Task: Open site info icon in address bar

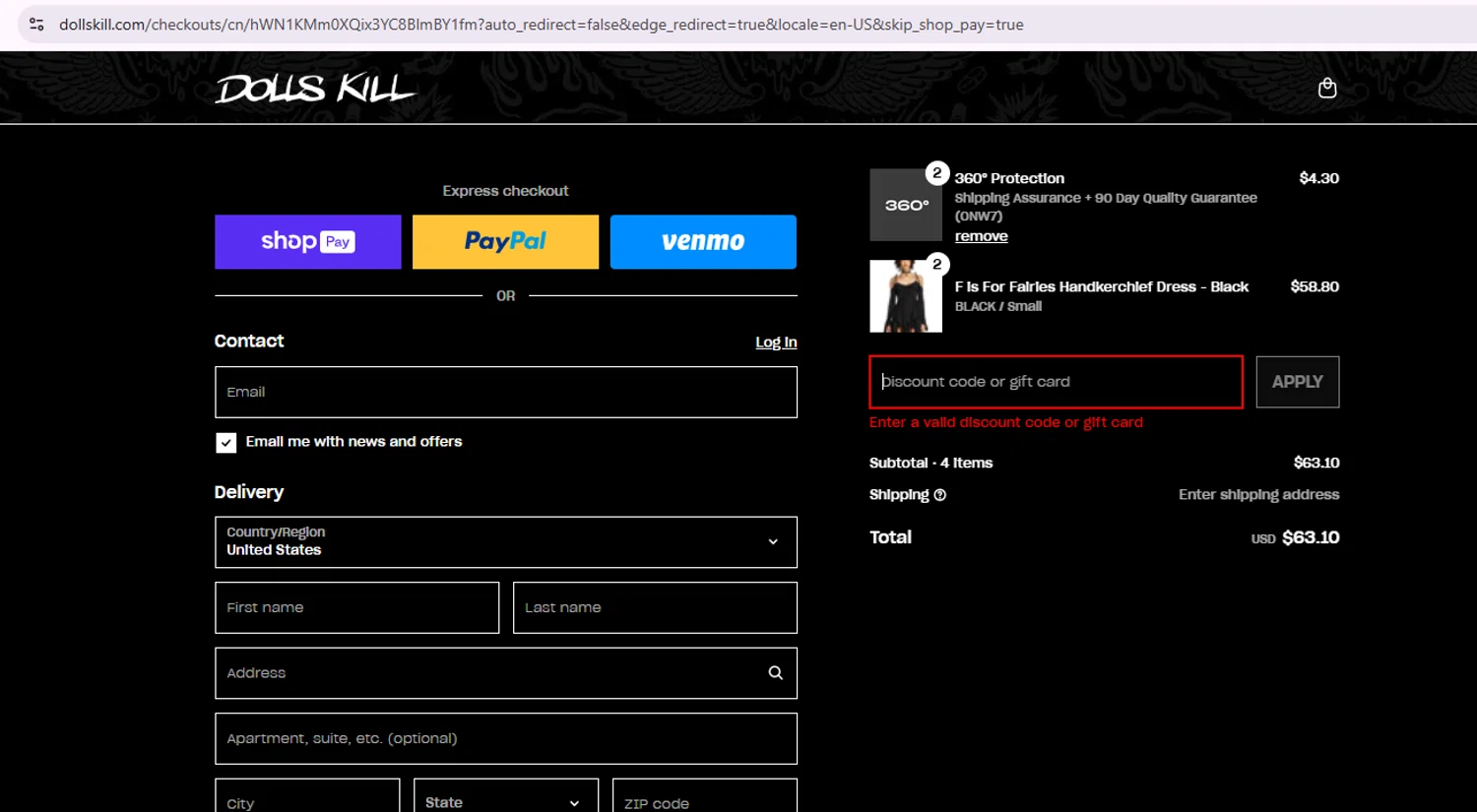Action: [x=36, y=25]
